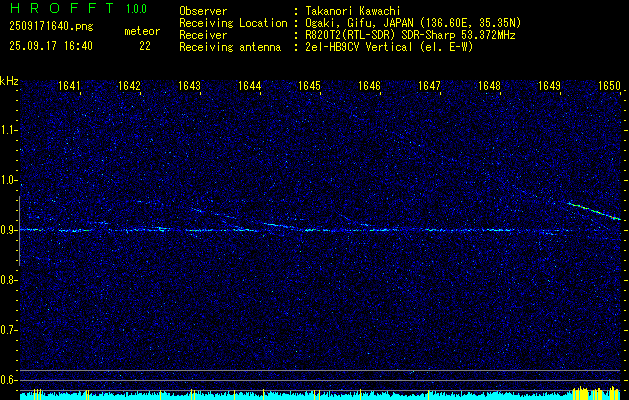This screenshot has height=400, width=629.
Task: Click the 1.0.0 version number
Action: tap(136, 9)
